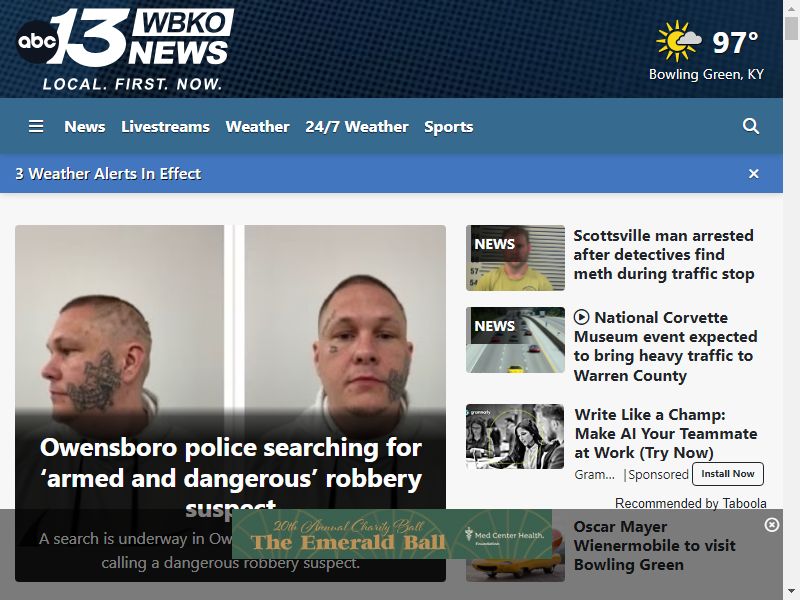The height and width of the screenshot is (600, 800).
Task: Close the Emerald Ball ad overlay
Action: [x=772, y=524]
